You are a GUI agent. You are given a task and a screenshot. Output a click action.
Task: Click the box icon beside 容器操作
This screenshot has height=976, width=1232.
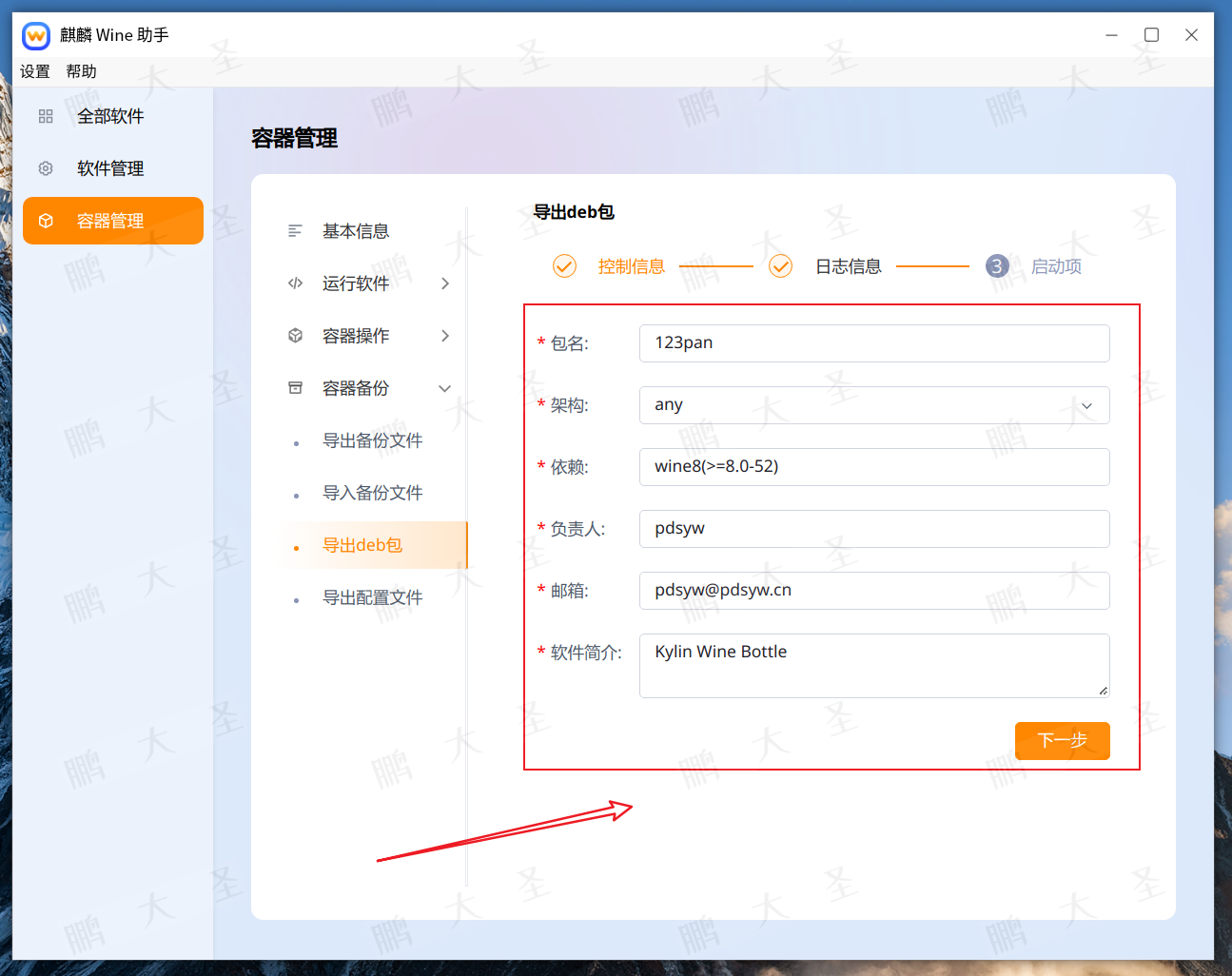coord(295,336)
